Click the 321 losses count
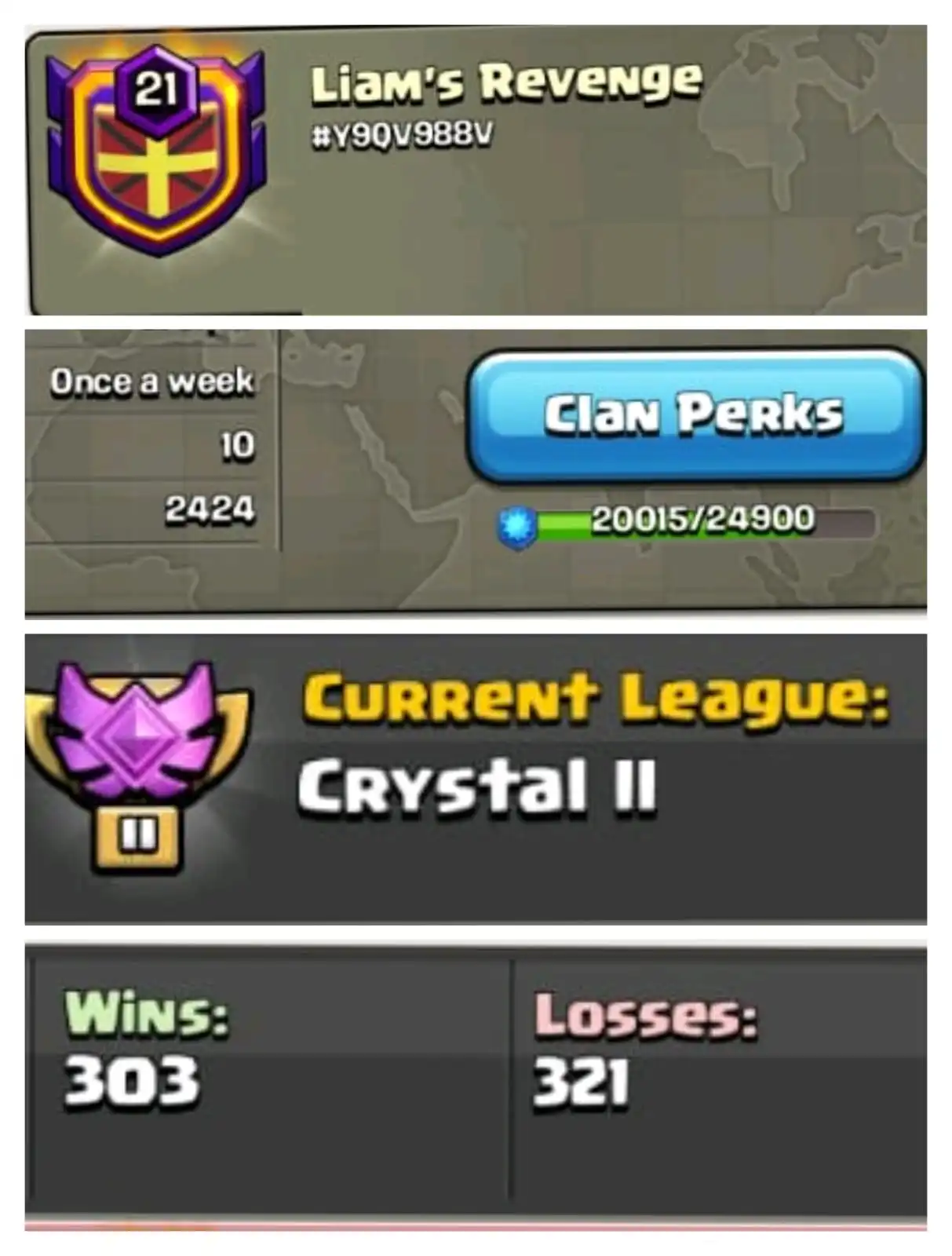The height and width of the screenshot is (1256, 952). (581, 1083)
